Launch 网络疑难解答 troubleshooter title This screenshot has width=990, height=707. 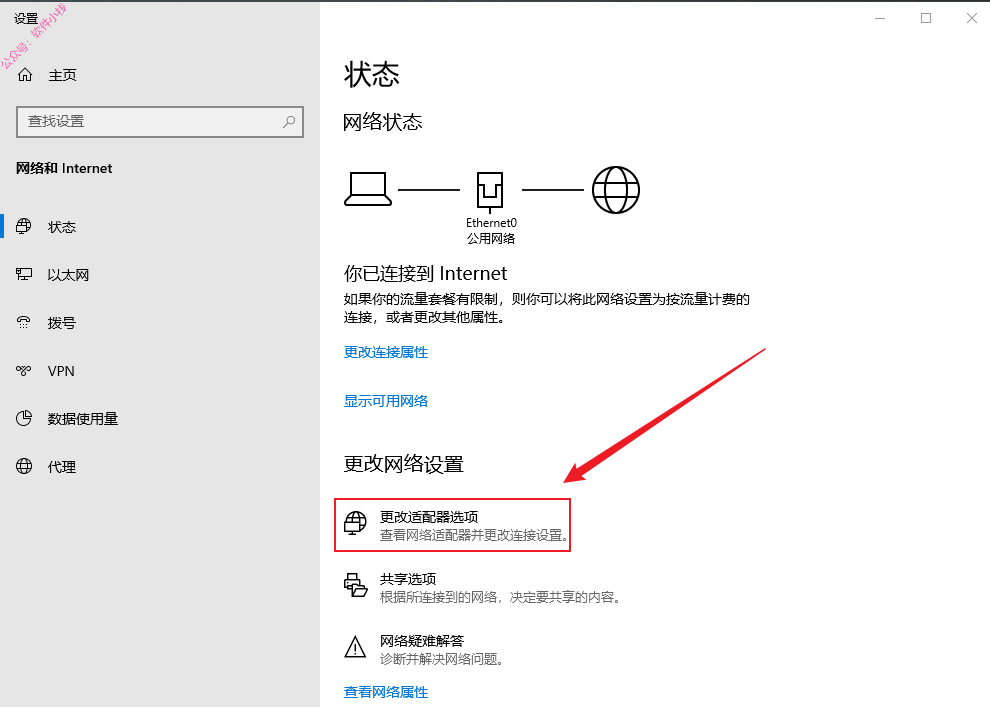click(422, 641)
